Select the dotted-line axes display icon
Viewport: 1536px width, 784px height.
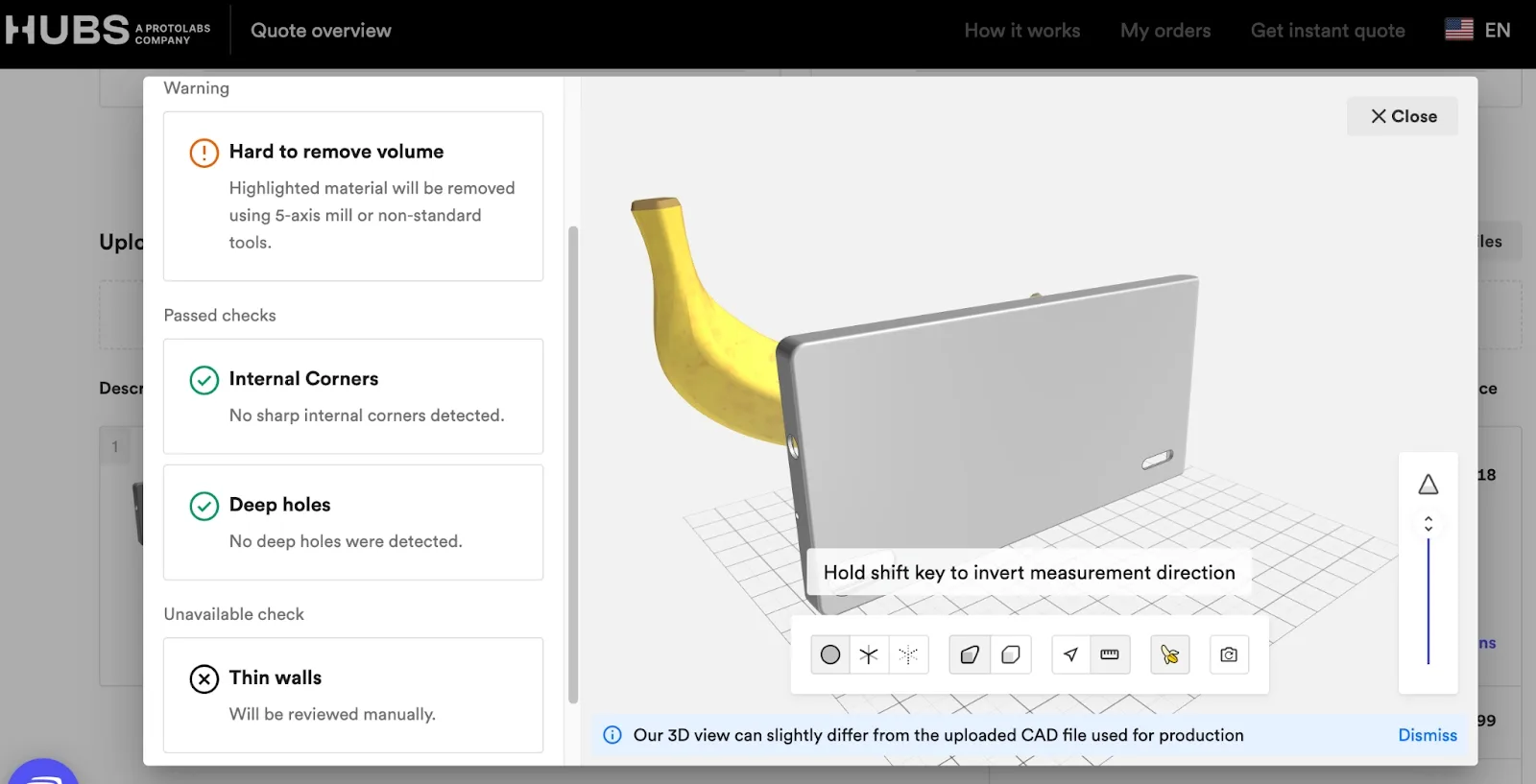[908, 654]
